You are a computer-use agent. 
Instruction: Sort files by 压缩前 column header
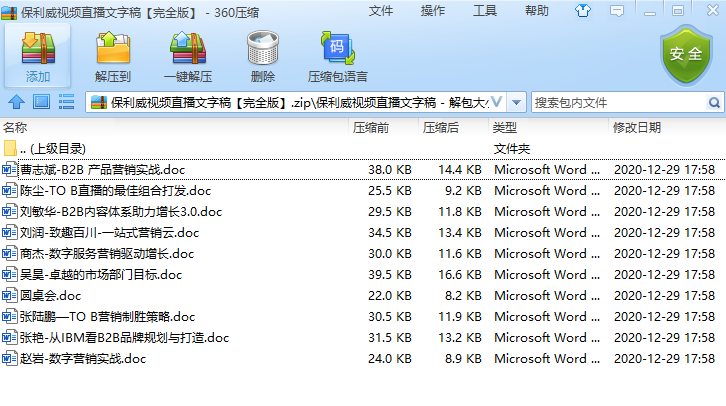pos(370,128)
